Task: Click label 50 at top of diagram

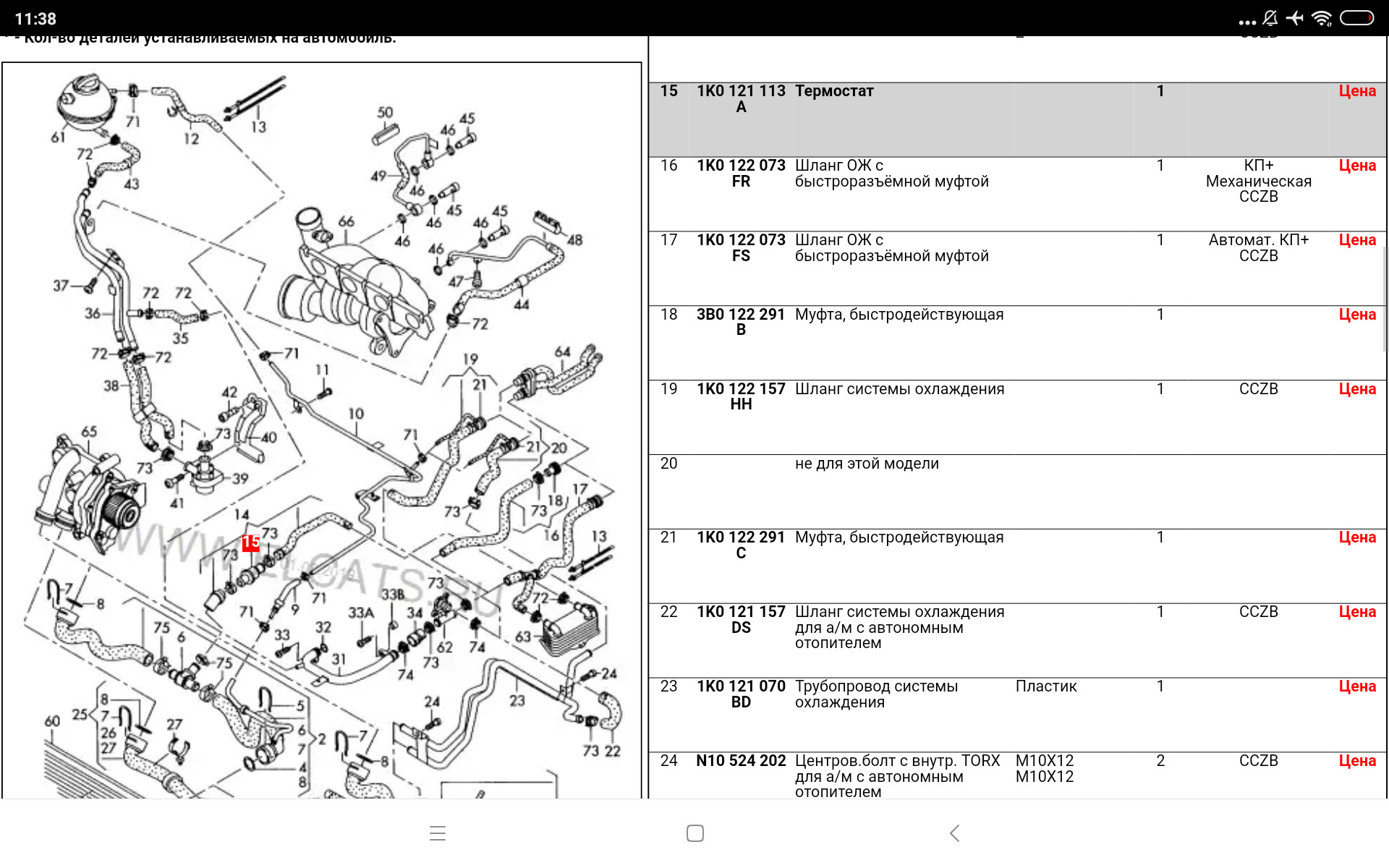Action: (x=385, y=113)
